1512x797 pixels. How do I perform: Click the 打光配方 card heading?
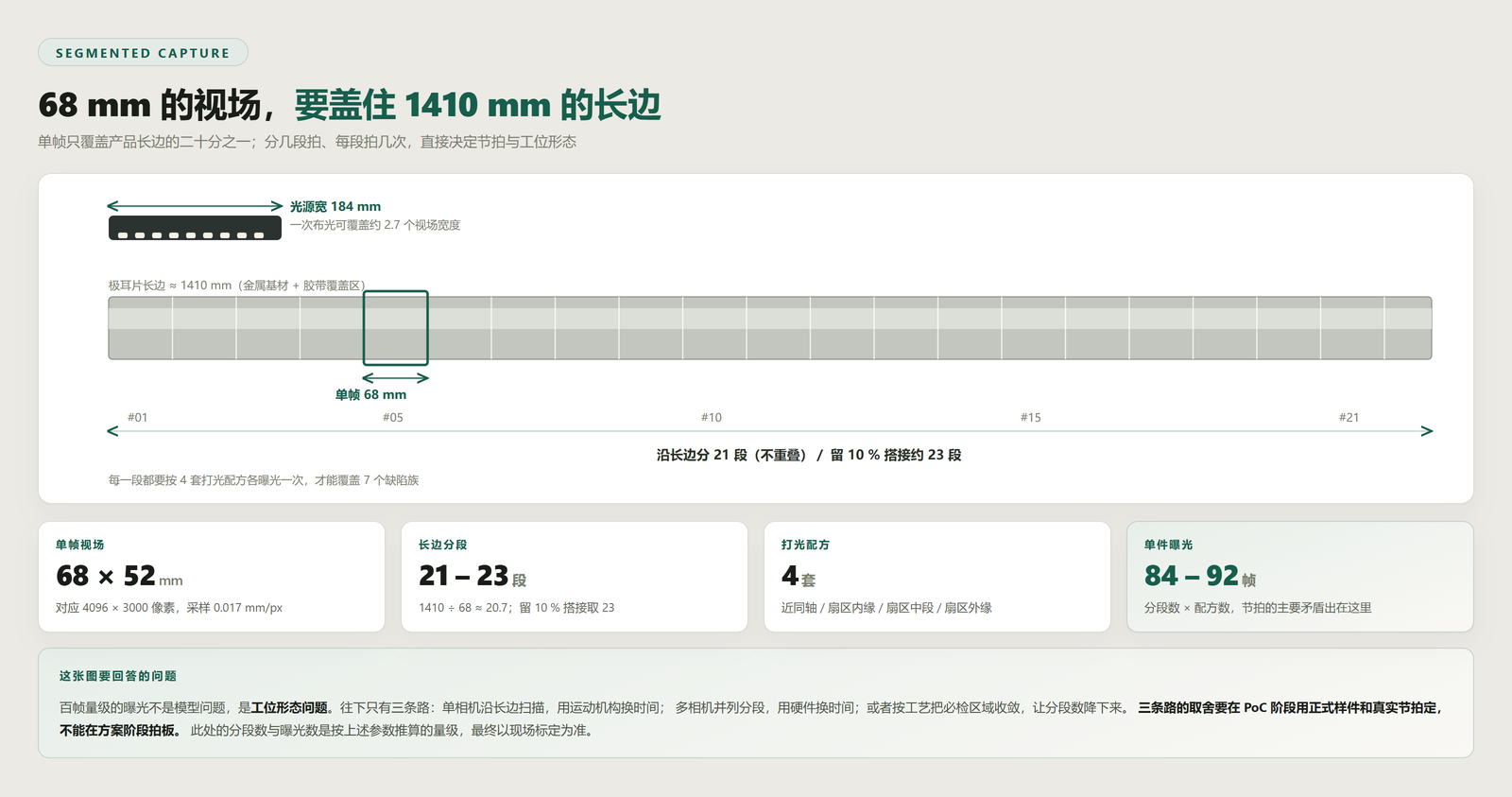[x=806, y=545]
